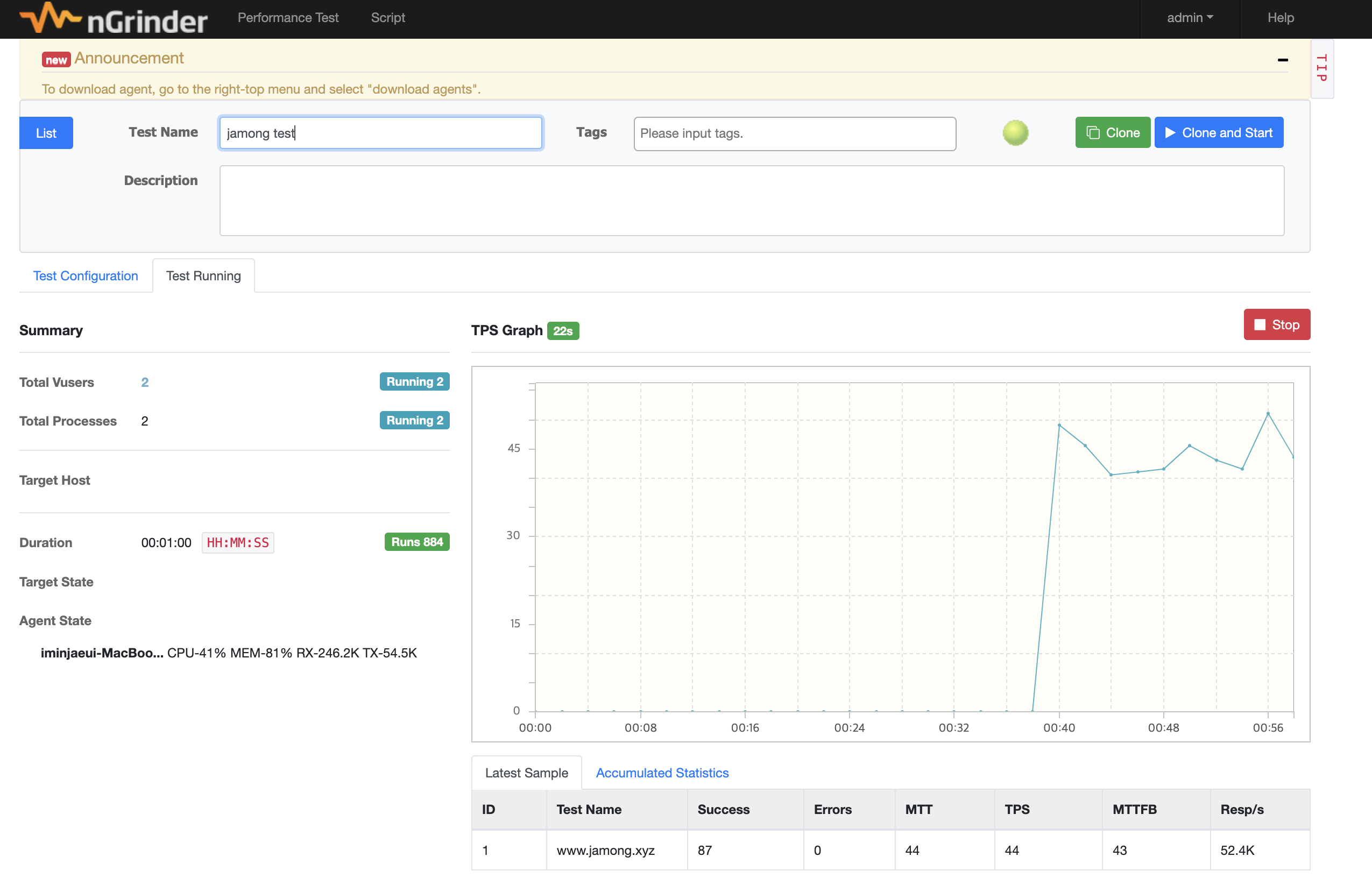Click the nGrinder logo
The height and width of the screenshot is (892, 1372).
point(113,18)
